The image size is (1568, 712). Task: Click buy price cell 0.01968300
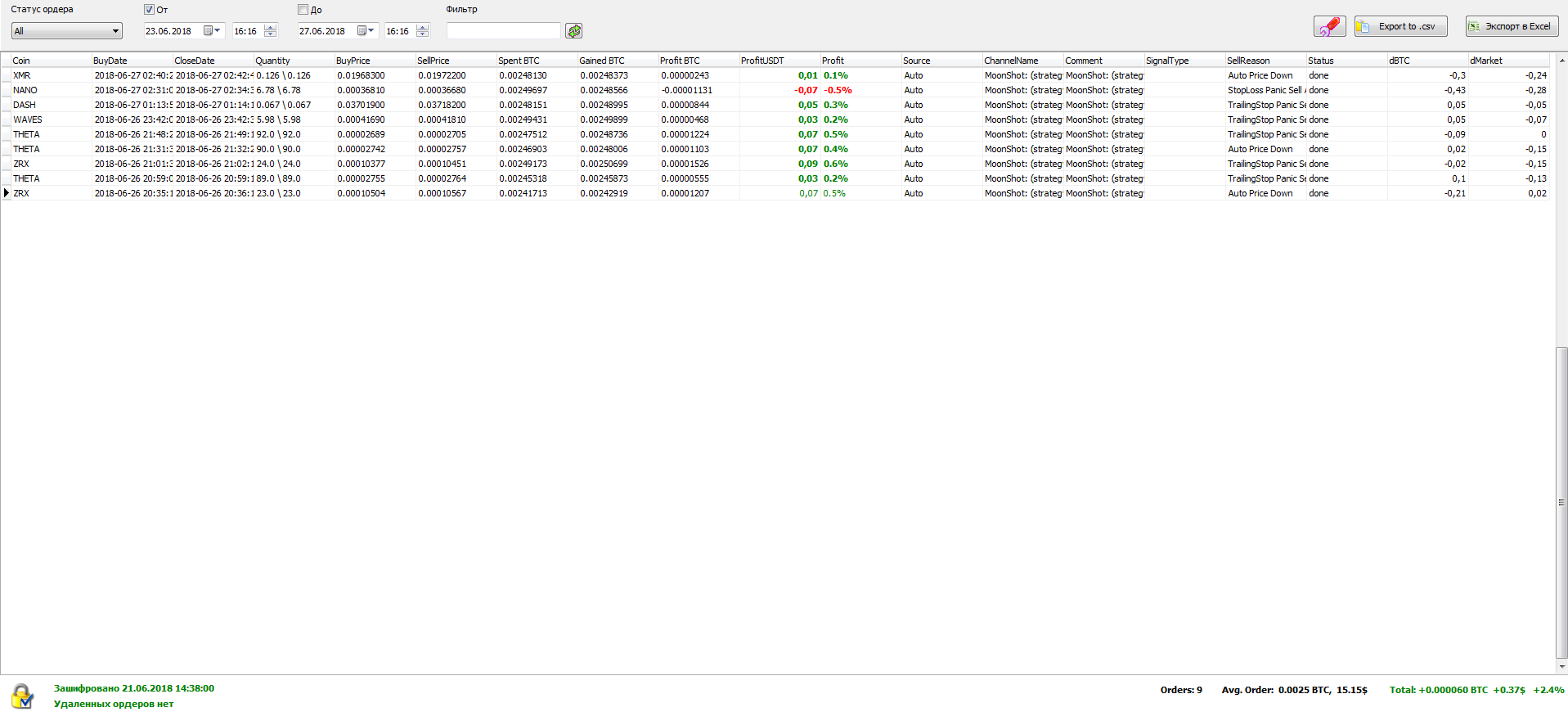click(375, 75)
